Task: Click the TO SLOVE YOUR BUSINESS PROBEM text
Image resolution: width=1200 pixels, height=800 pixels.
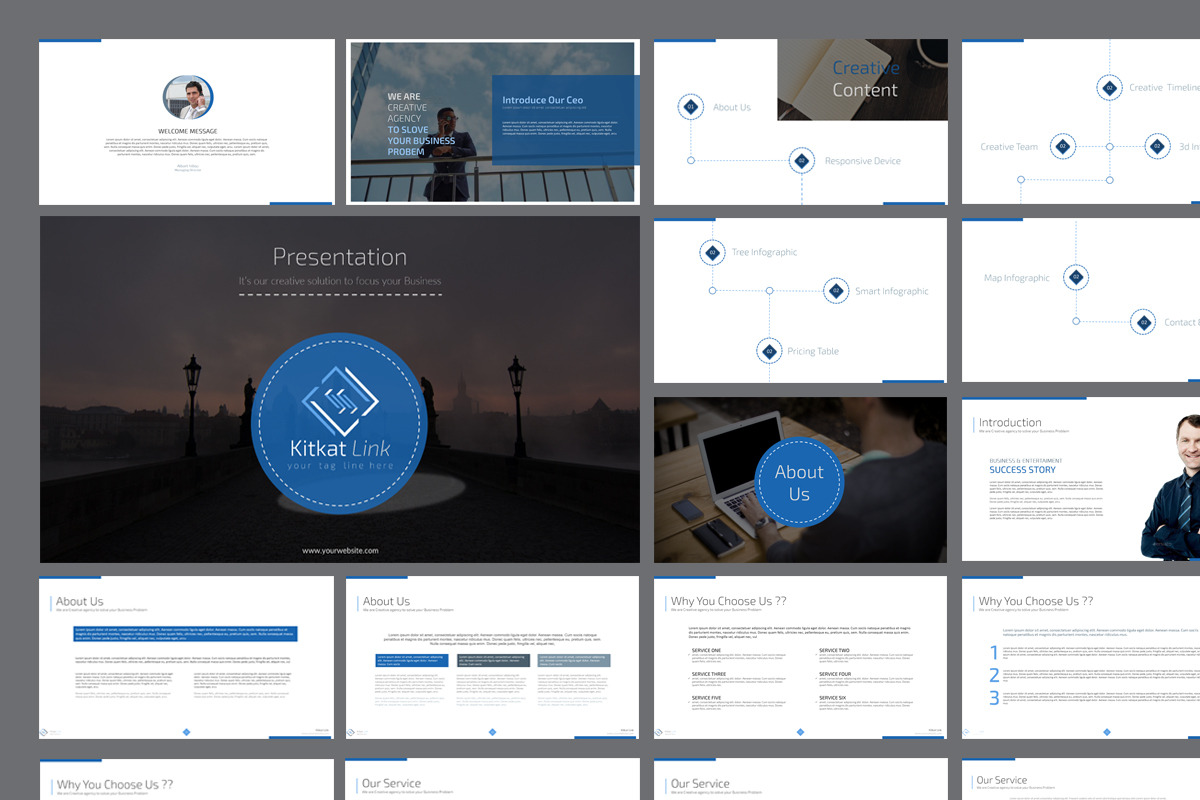Action: click(421, 141)
